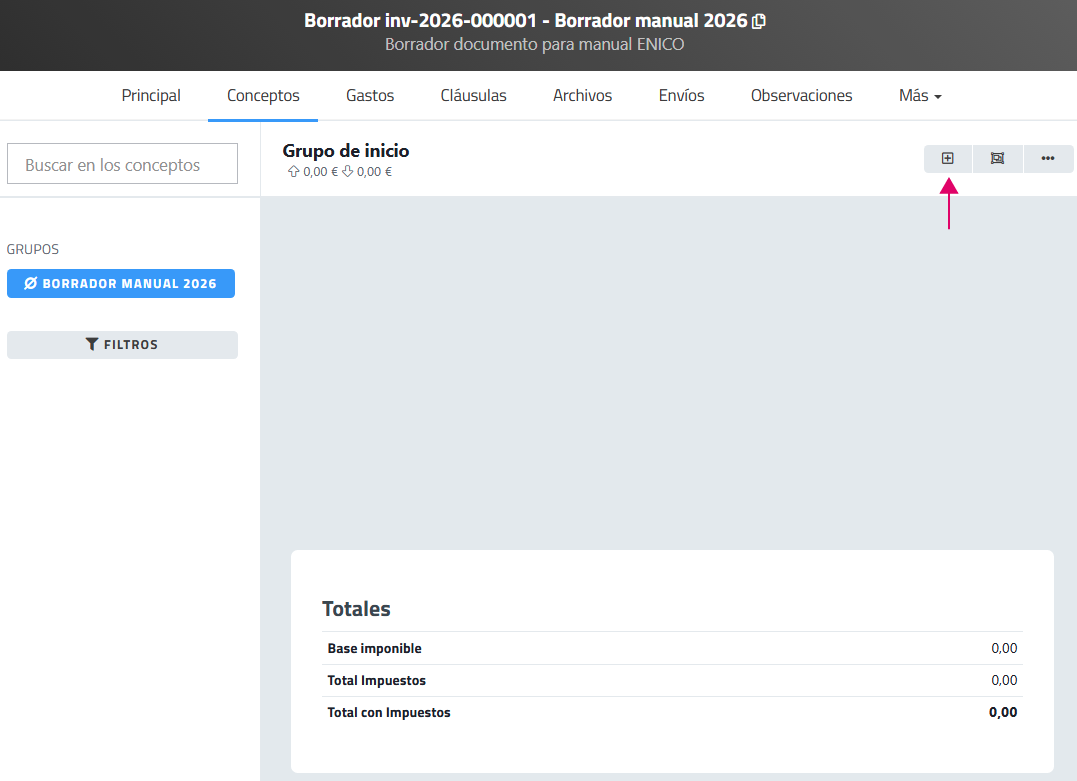This screenshot has height=781, width=1077.
Task: Switch to the Principal tab
Action: click(x=151, y=96)
